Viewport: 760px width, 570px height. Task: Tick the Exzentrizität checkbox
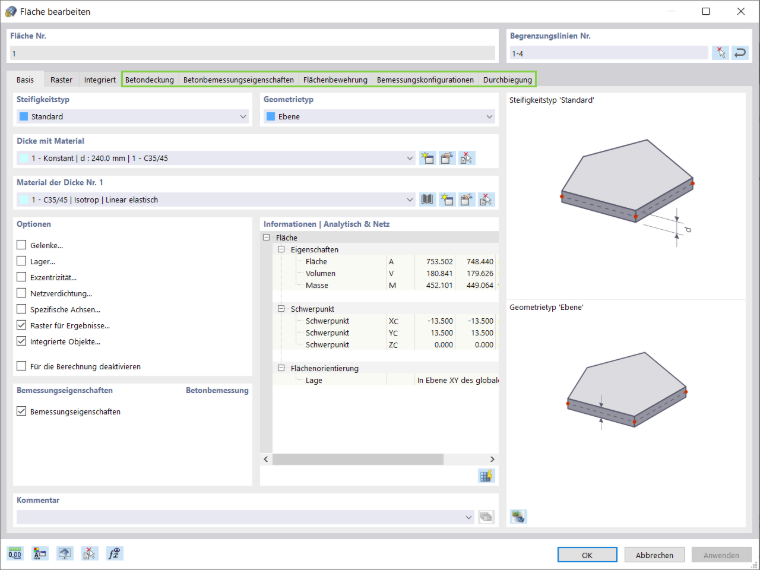(x=21, y=277)
